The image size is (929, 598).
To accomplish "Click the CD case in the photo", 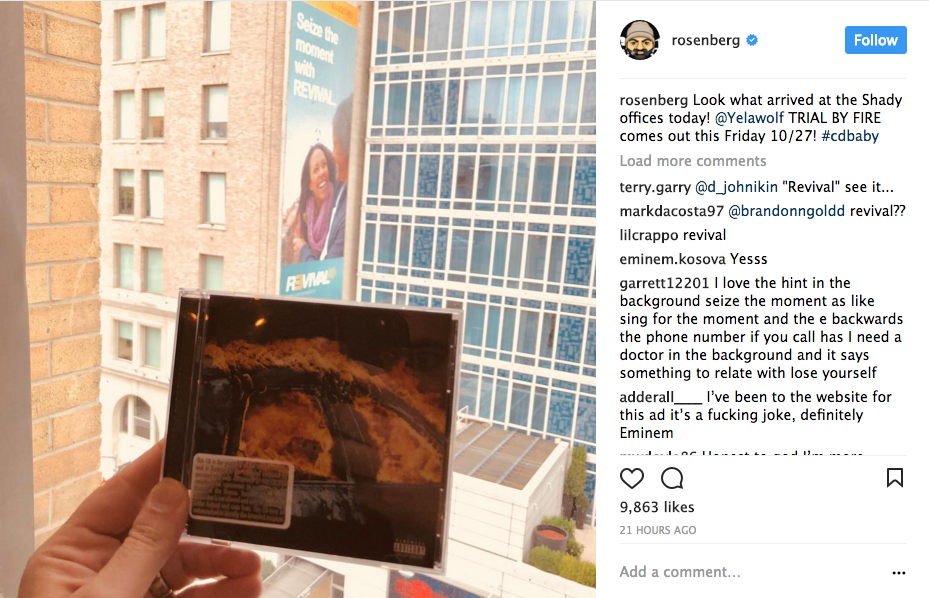I will click(314, 430).
